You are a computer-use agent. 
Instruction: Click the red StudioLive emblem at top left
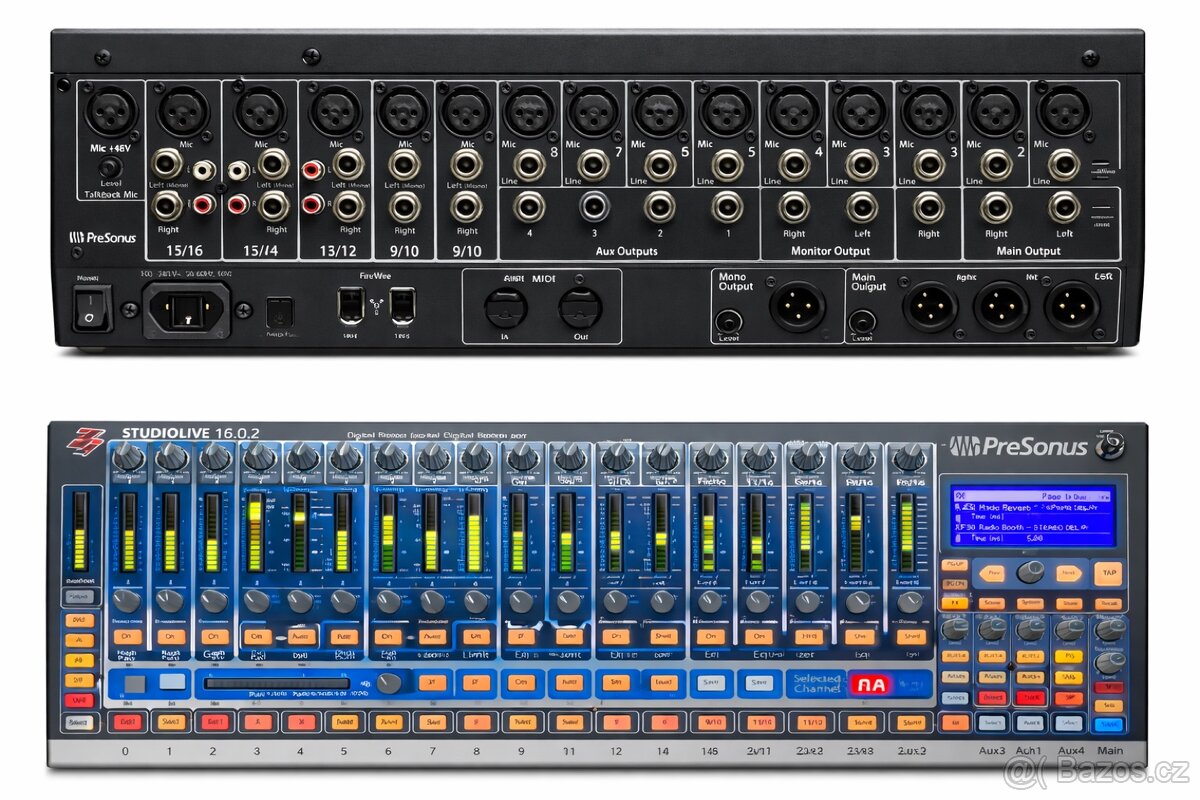click(x=85, y=439)
